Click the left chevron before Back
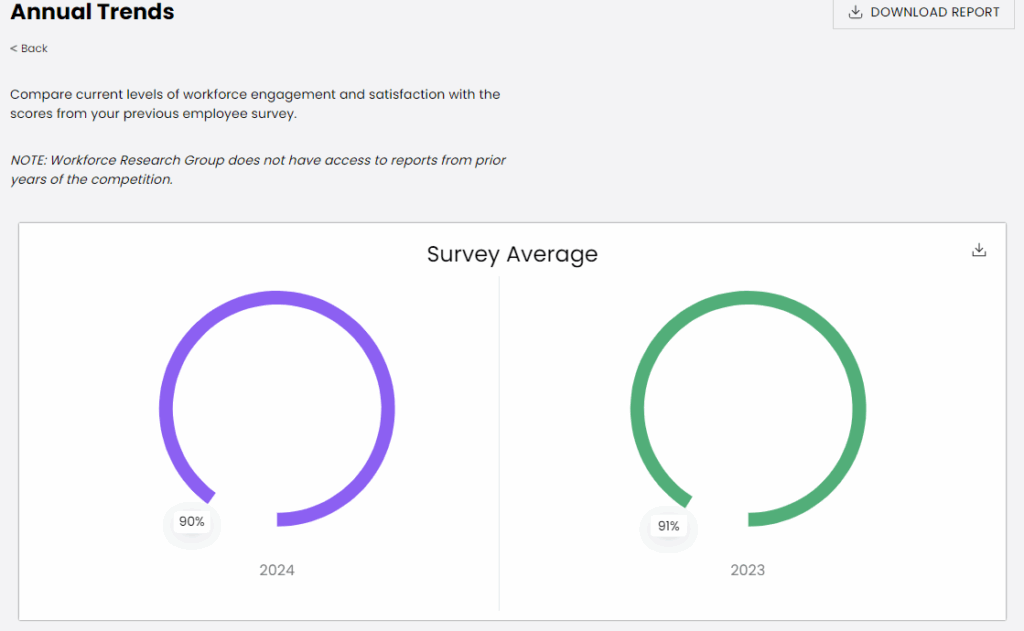Viewport: 1024px width, 631px height. tap(14, 48)
